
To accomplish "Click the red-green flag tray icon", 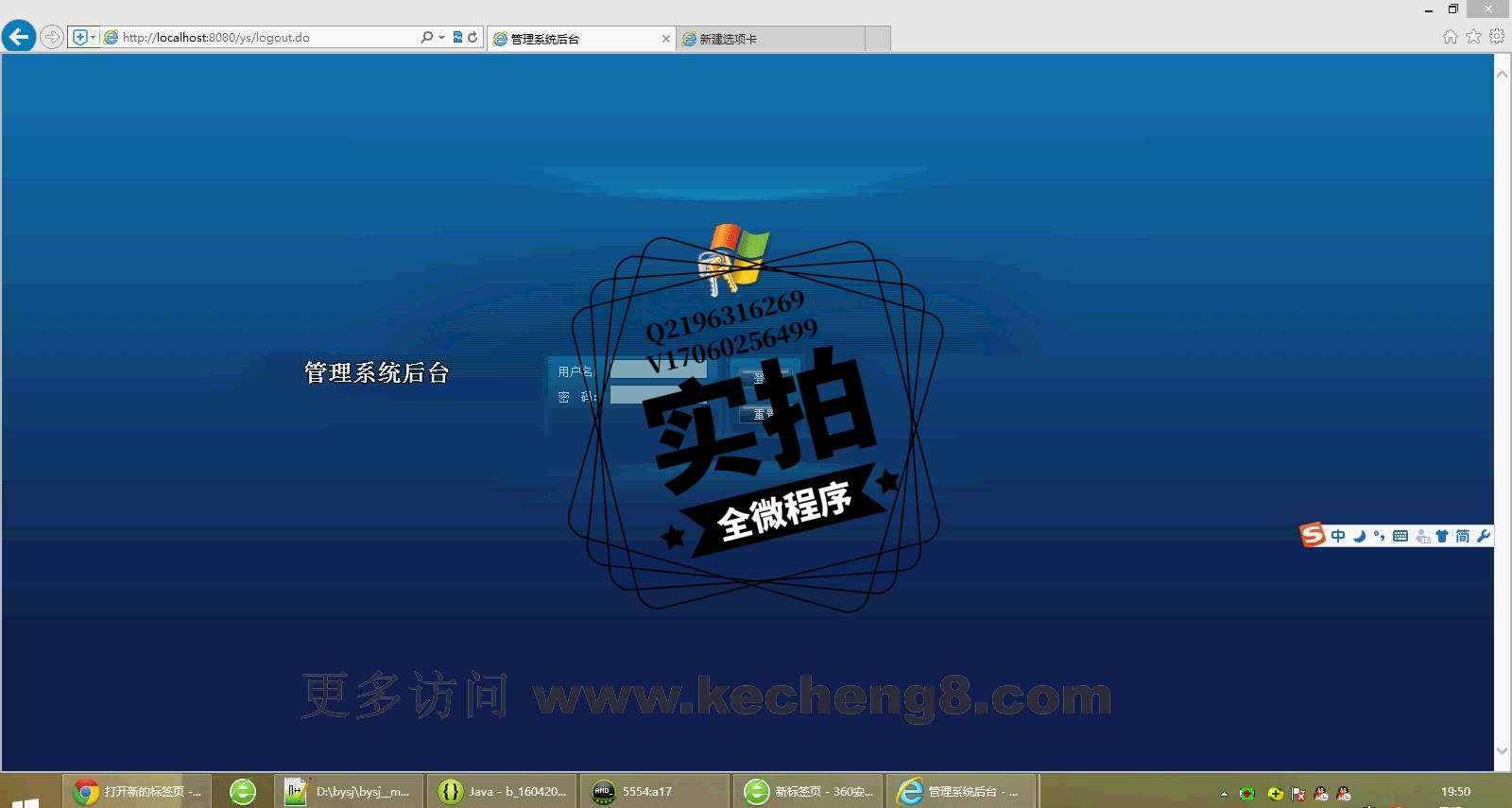I will tap(1247, 793).
